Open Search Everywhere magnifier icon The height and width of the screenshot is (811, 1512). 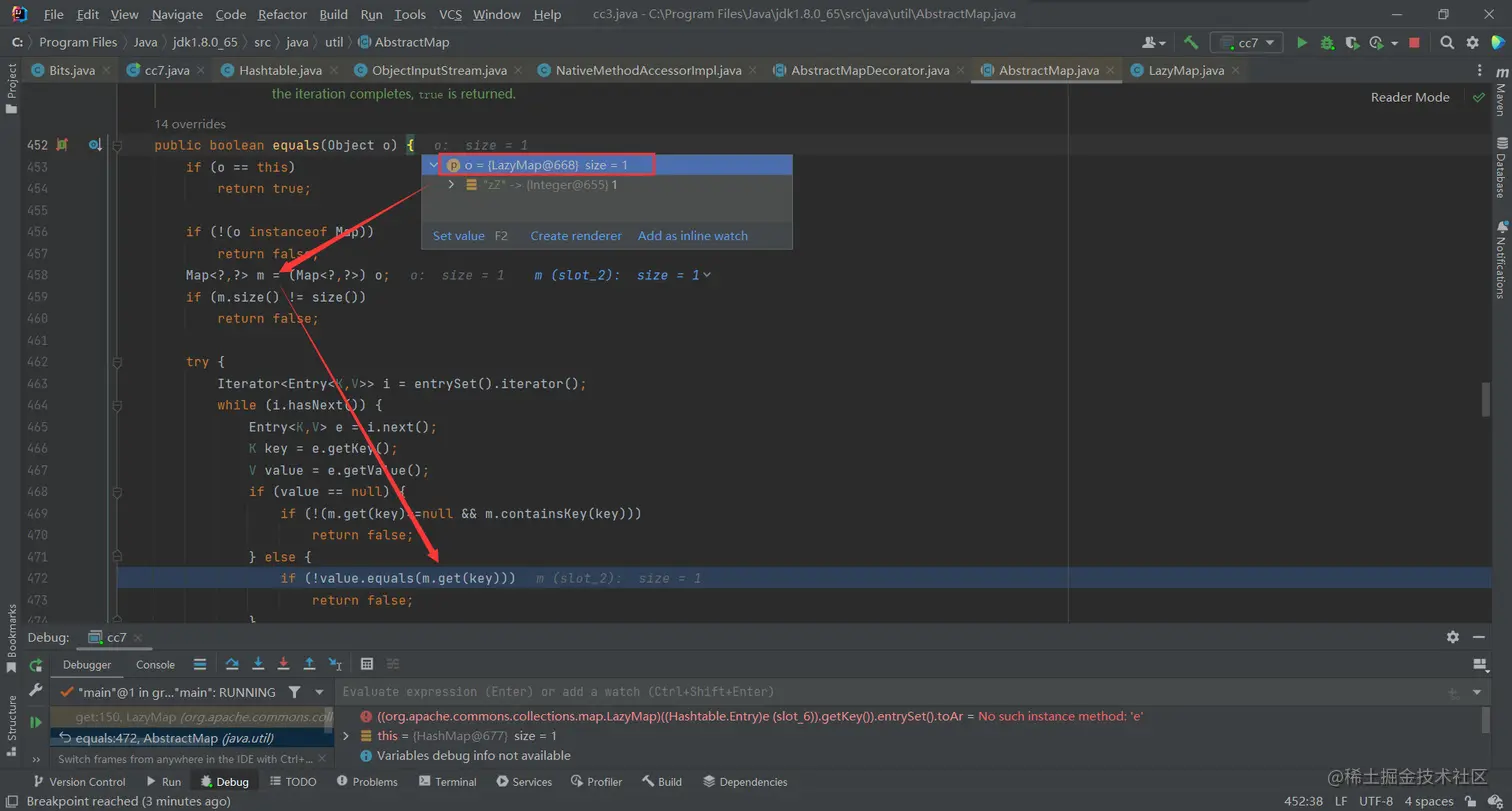point(1447,43)
